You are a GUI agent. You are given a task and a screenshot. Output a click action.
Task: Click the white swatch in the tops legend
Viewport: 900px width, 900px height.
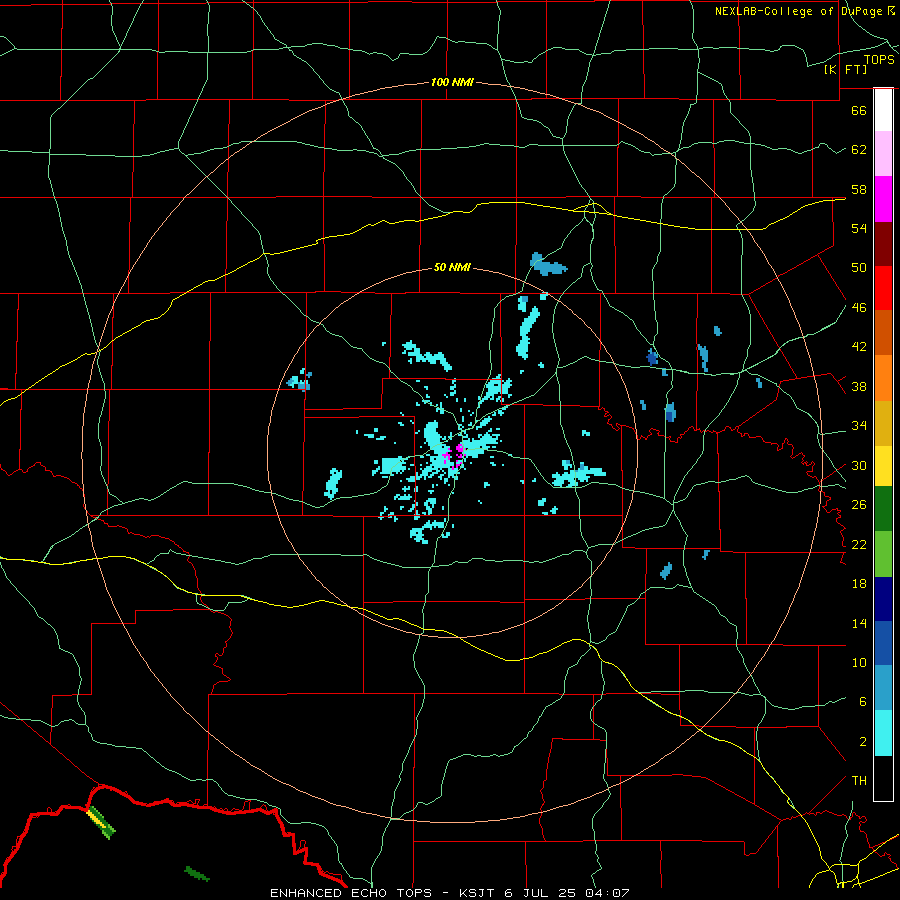(x=883, y=110)
